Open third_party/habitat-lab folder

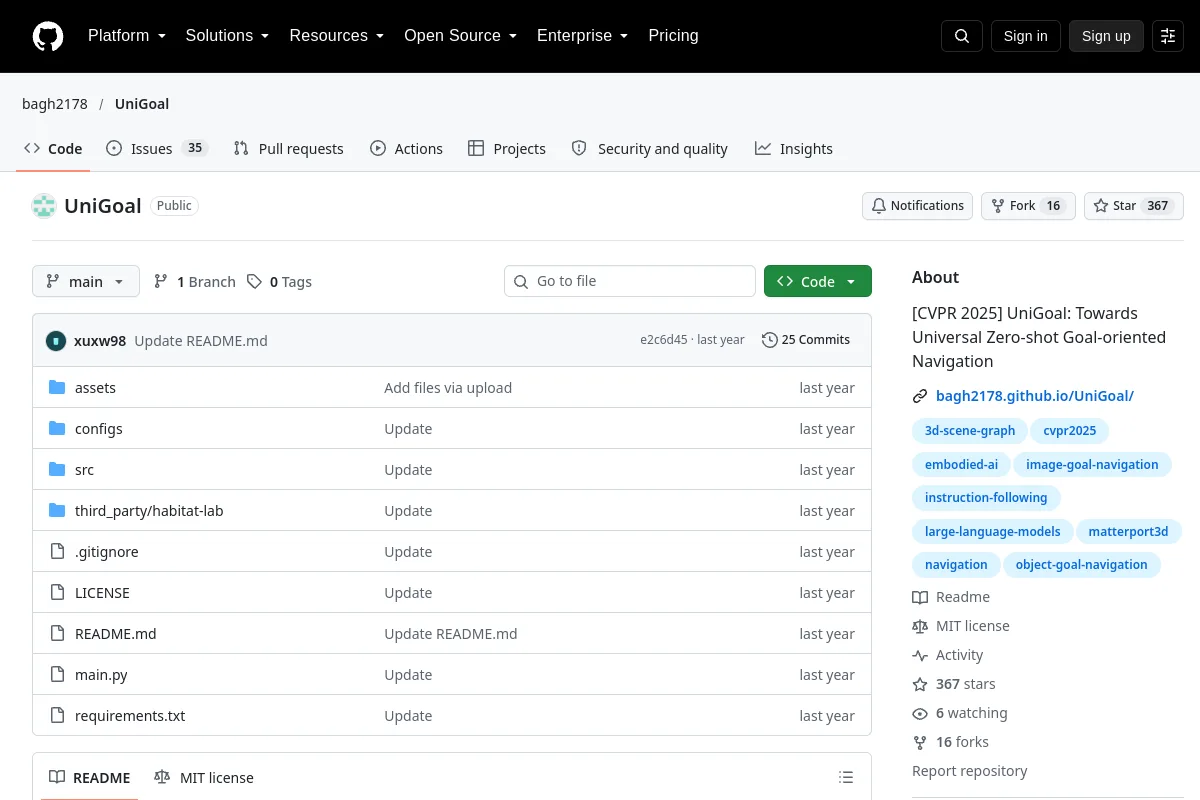pos(149,511)
